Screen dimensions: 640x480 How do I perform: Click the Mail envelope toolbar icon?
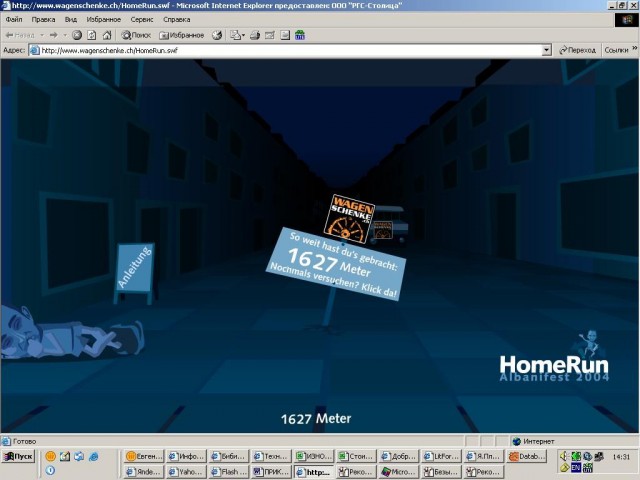click(x=235, y=35)
